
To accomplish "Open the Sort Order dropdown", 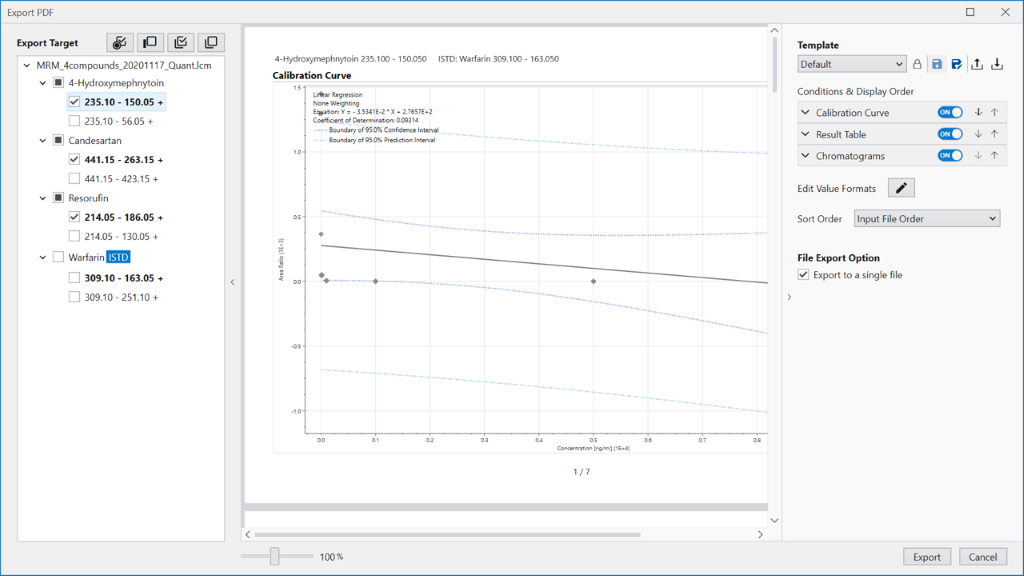I will pyautogui.click(x=926, y=219).
